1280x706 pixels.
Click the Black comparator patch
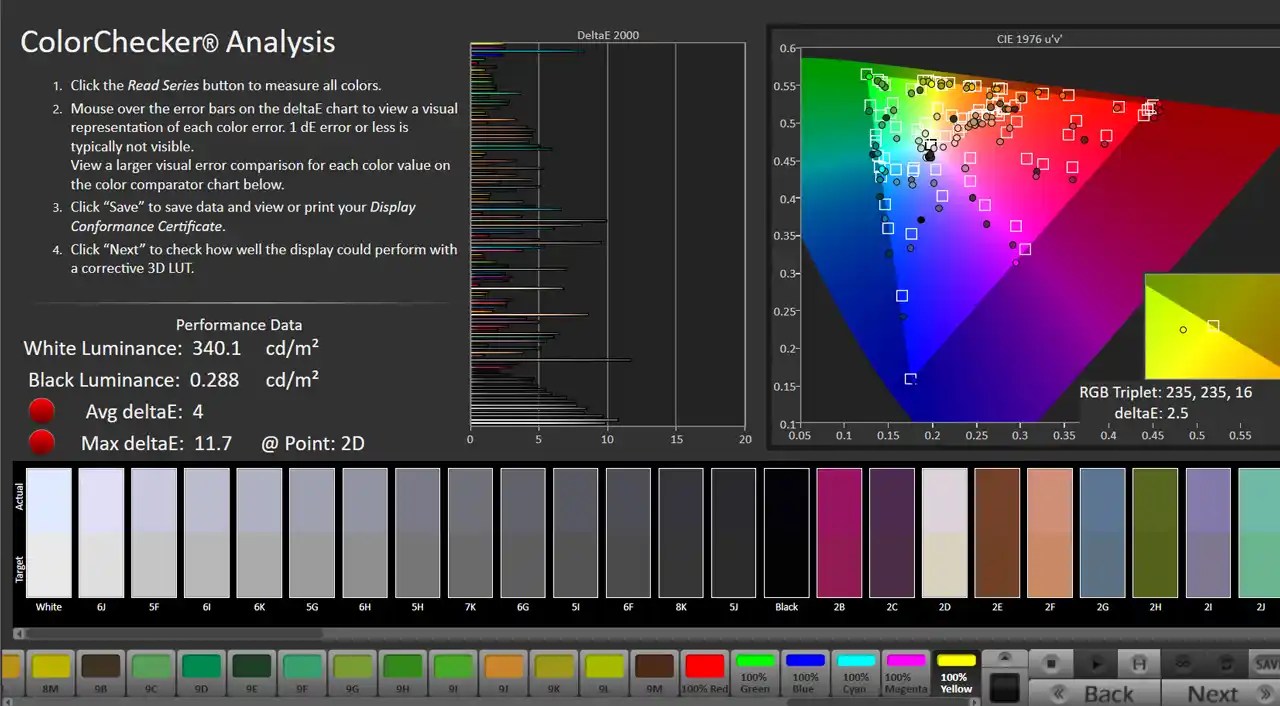coord(787,533)
